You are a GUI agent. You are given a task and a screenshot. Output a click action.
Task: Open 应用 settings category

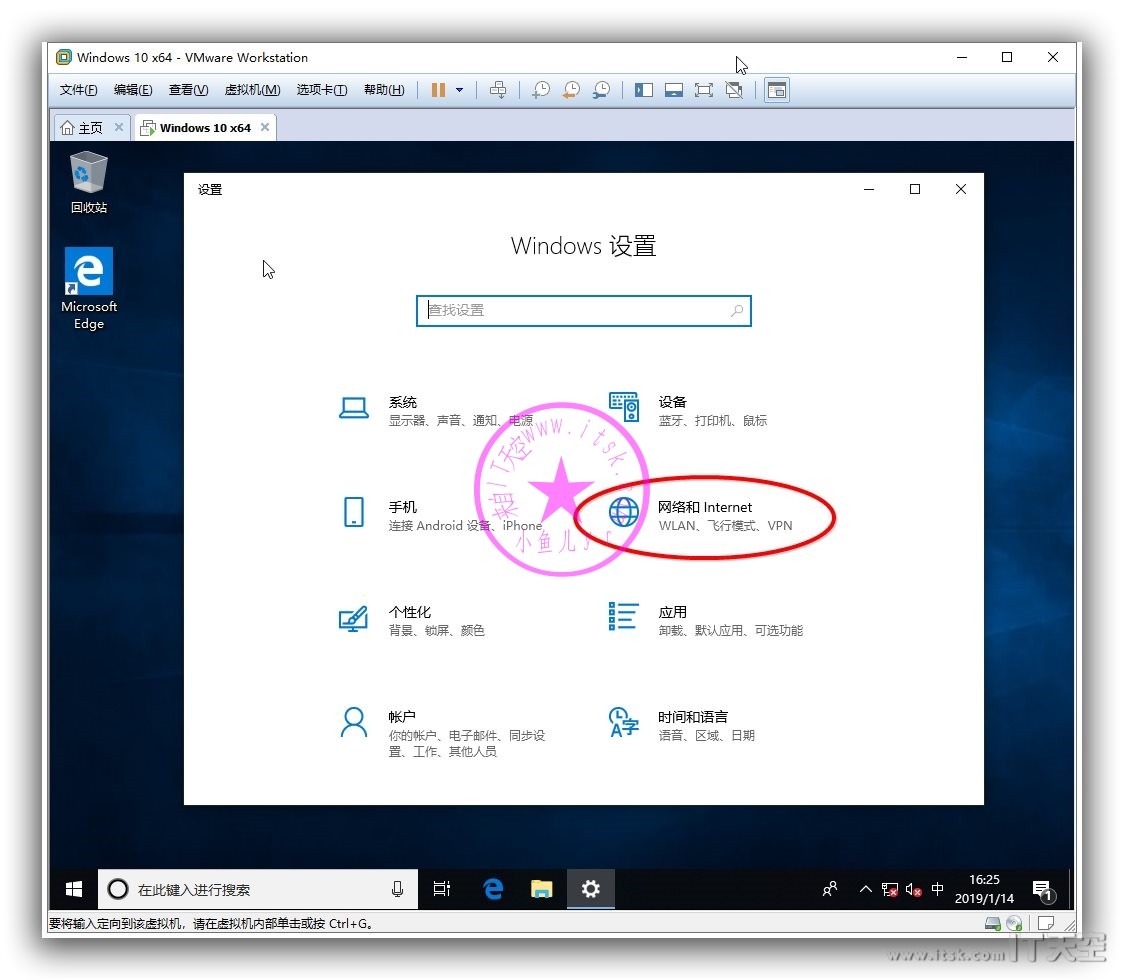point(705,620)
